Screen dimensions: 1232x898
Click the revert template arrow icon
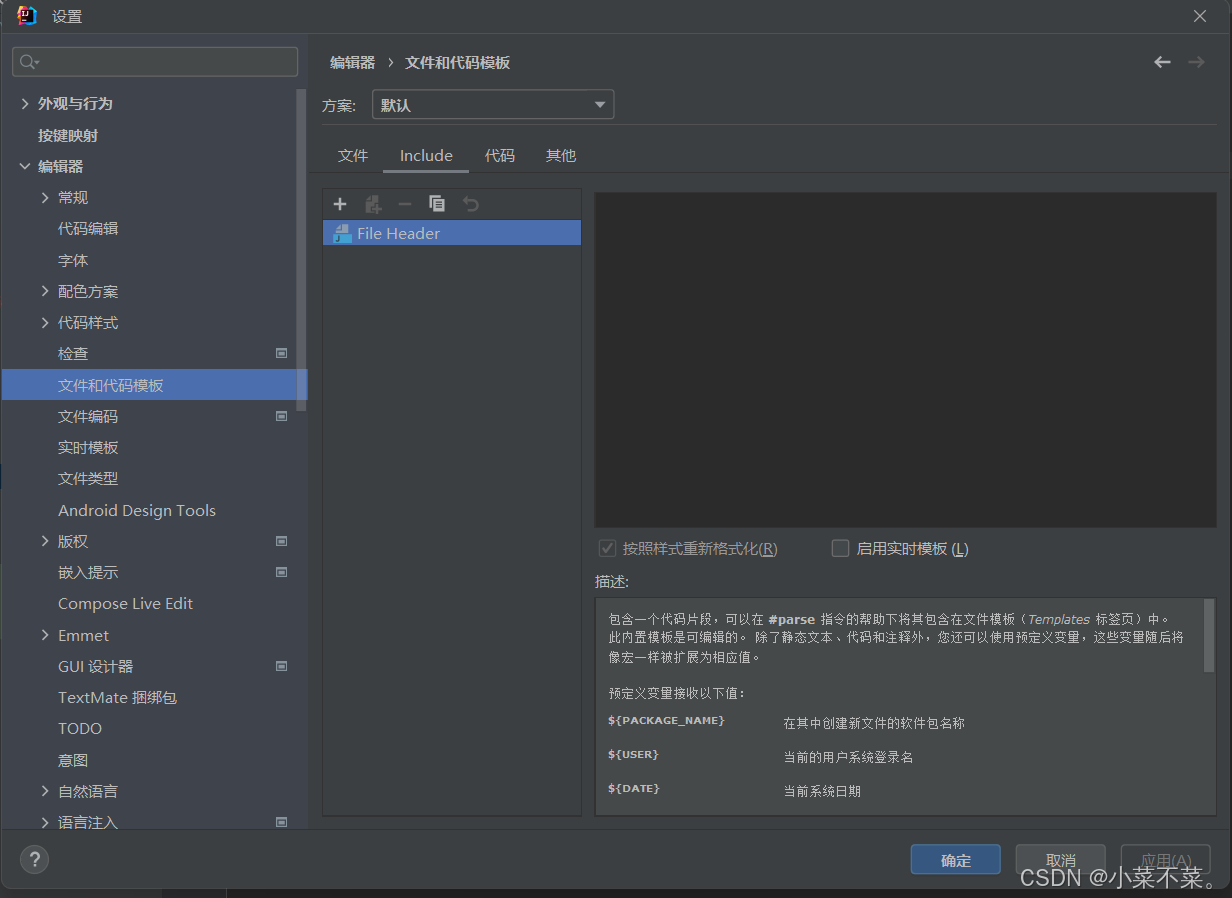[471, 204]
